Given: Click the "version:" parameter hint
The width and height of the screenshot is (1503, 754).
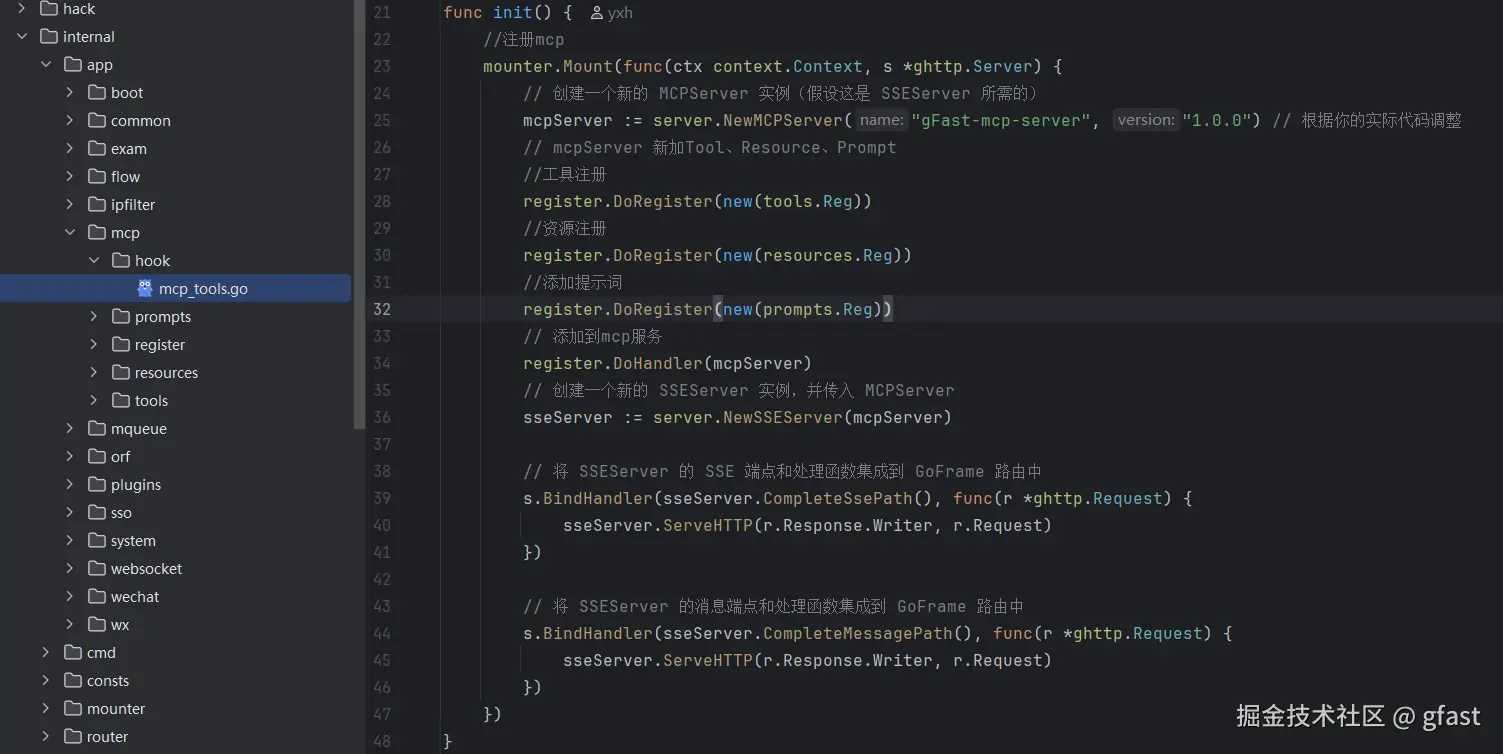Looking at the screenshot, I should [1146, 120].
